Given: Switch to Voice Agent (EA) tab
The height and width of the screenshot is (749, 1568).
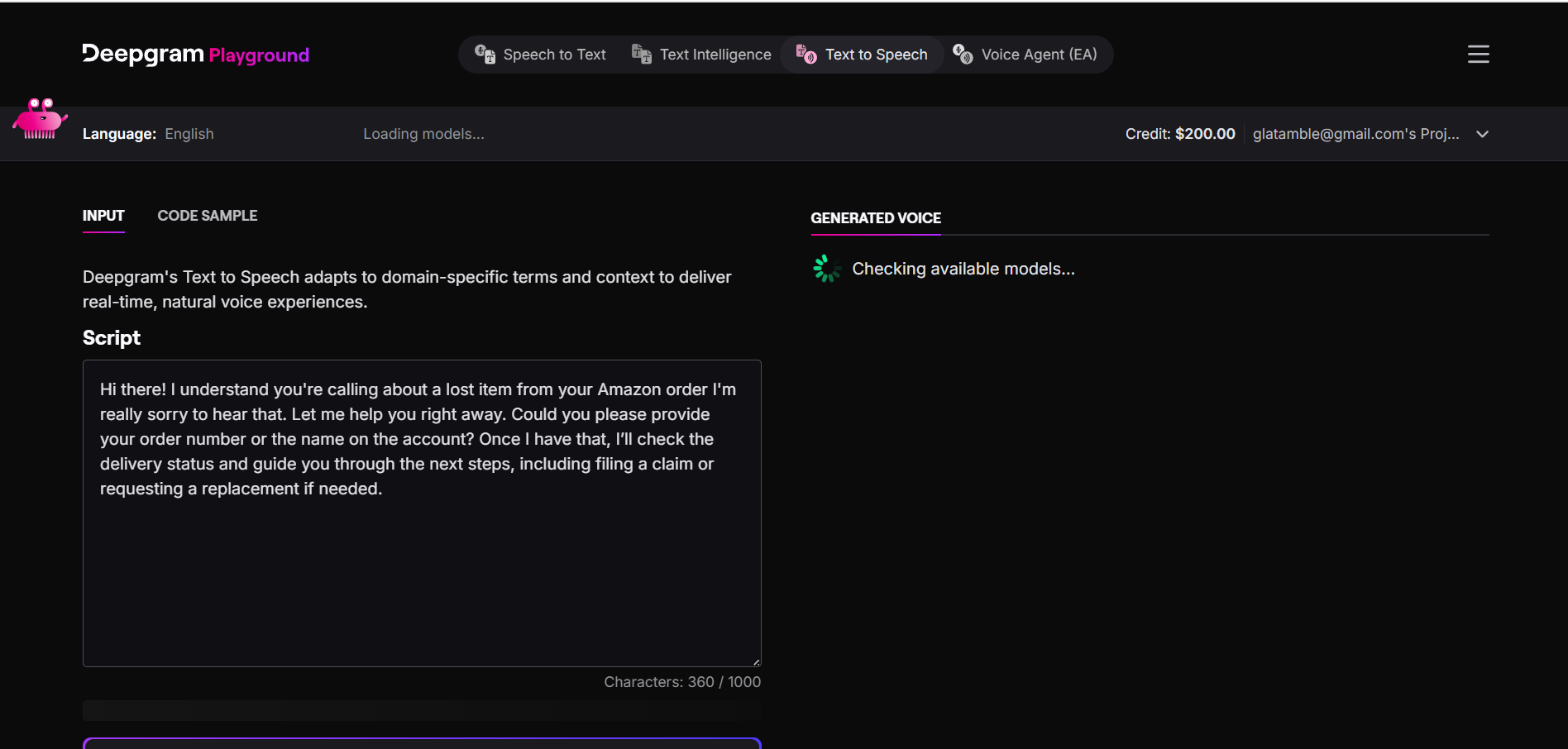Looking at the screenshot, I should pyautogui.click(x=1025, y=55).
